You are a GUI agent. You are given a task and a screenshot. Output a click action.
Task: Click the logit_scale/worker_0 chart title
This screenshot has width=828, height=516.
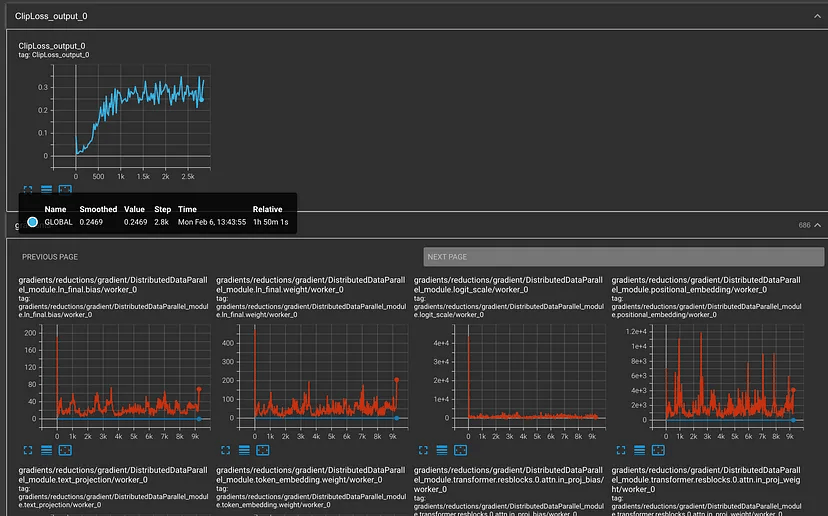[x=508, y=285]
